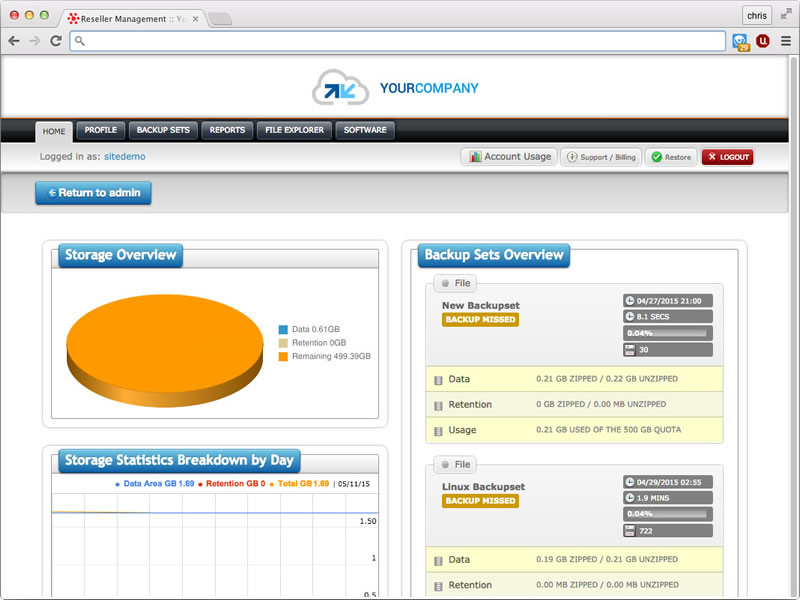
Task: Open Support / Billing
Action: tap(602, 157)
